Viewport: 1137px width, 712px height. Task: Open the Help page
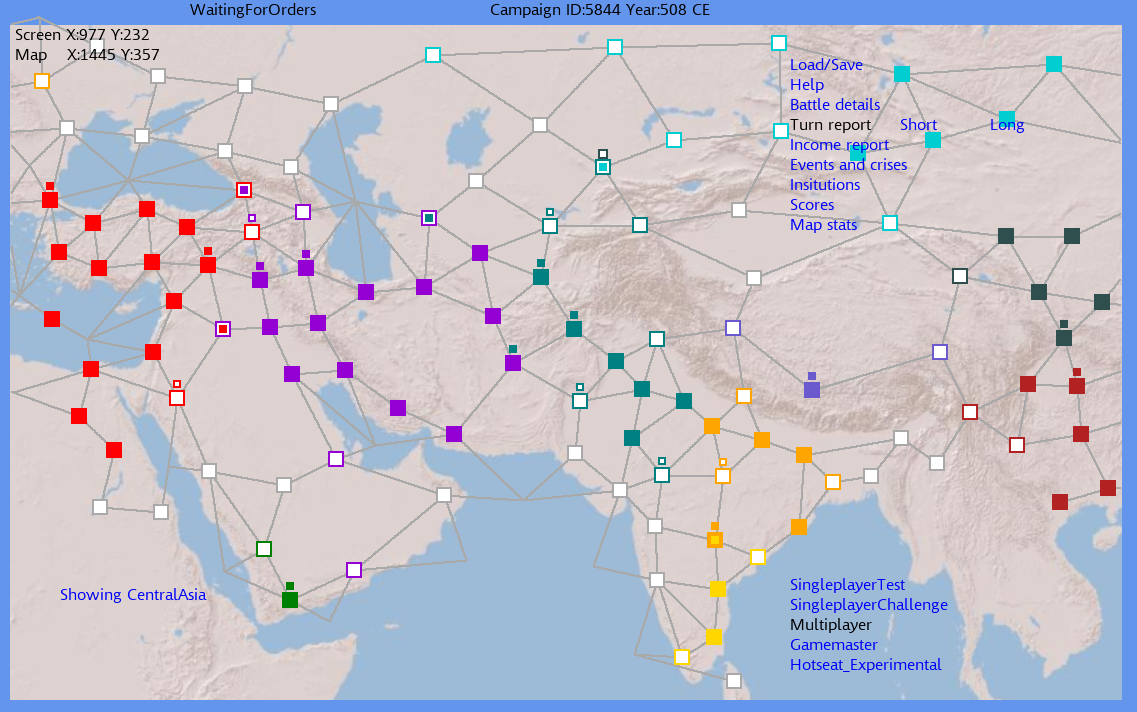click(807, 85)
